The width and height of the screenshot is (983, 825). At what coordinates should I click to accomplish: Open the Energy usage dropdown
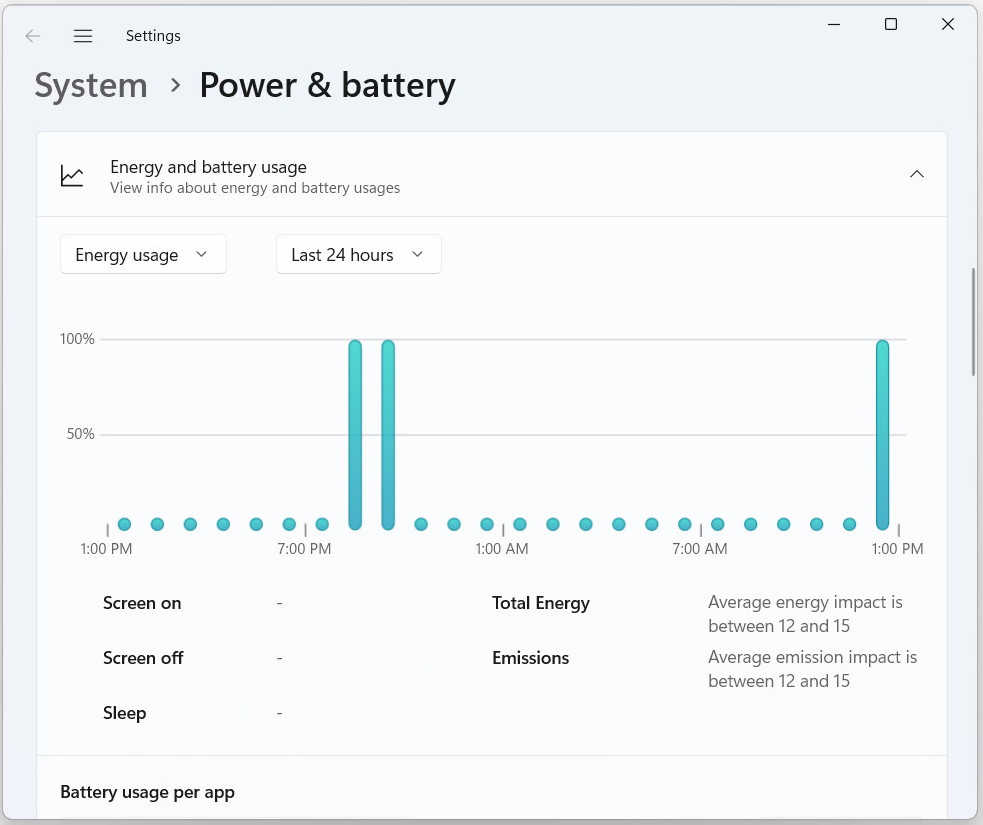[143, 255]
